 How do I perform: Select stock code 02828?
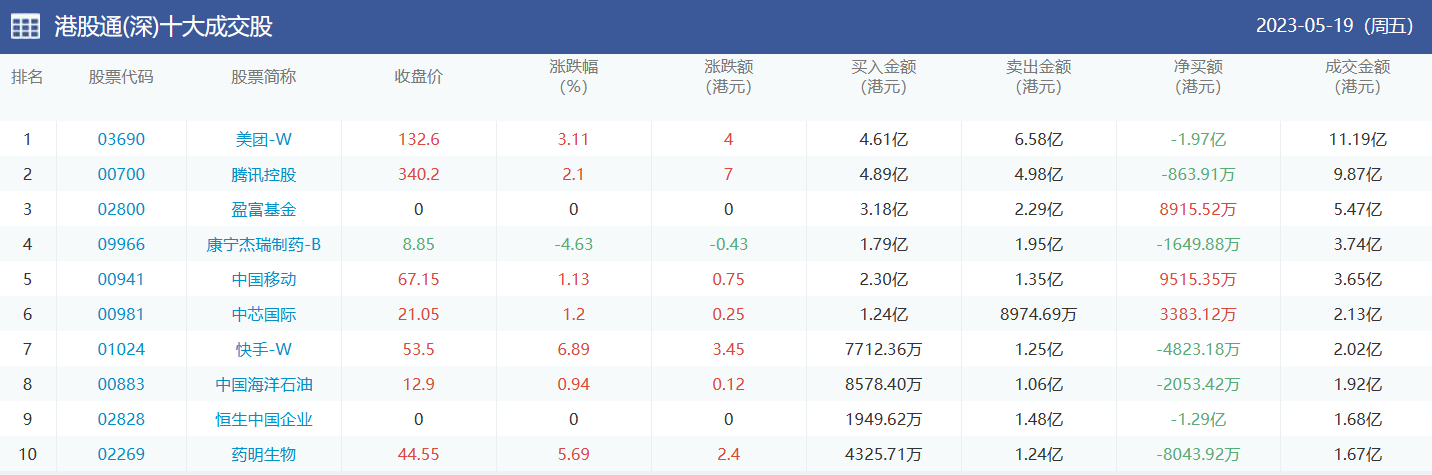click(x=121, y=420)
